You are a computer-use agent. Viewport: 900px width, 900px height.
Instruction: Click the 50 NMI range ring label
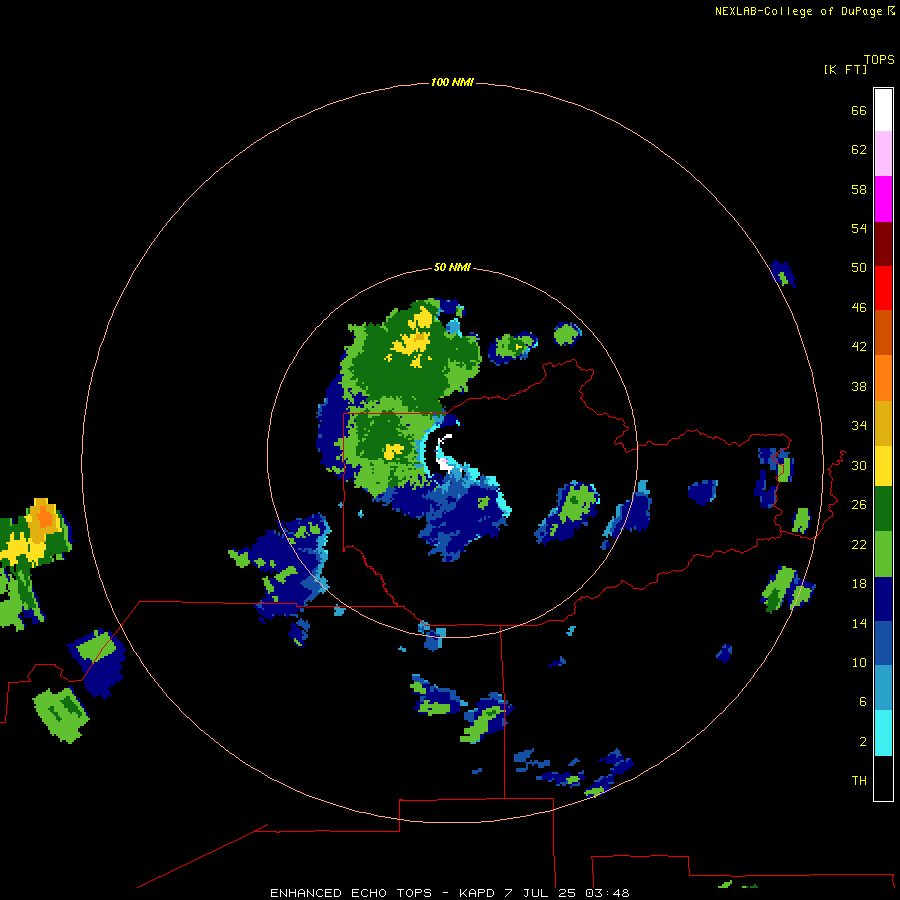click(452, 267)
